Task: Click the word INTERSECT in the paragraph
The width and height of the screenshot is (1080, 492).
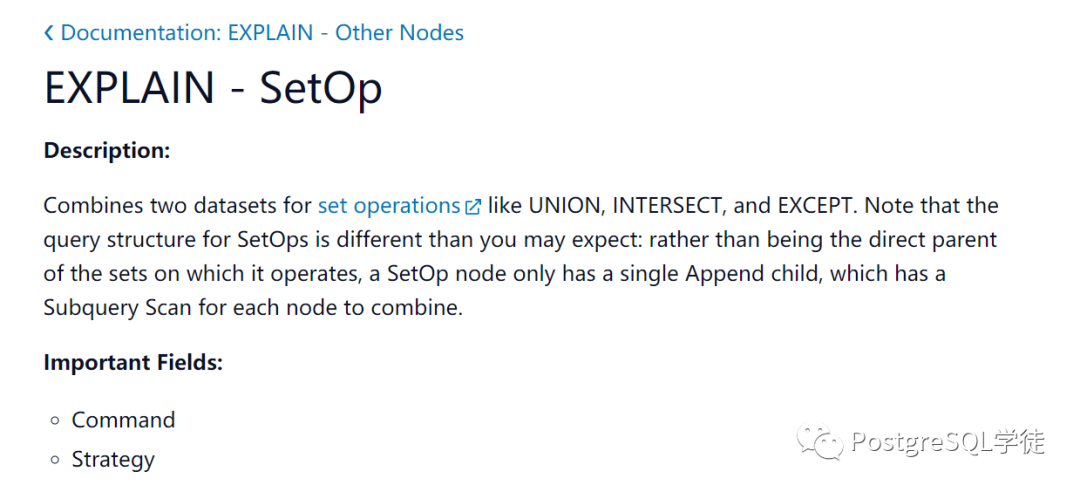Action: (669, 206)
